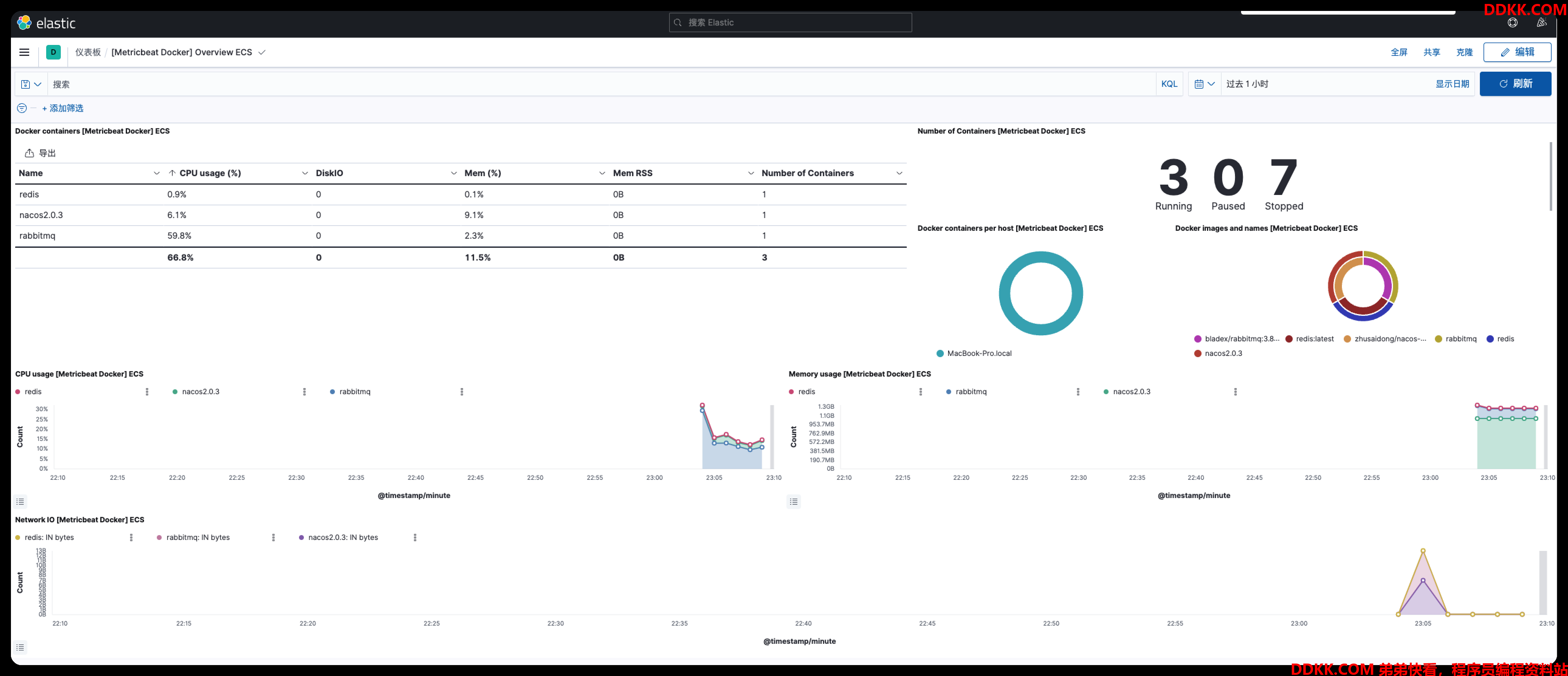Image resolution: width=1568 pixels, height=676 pixels.
Task: Click the 仪表板 breadcrumb
Action: [88, 52]
